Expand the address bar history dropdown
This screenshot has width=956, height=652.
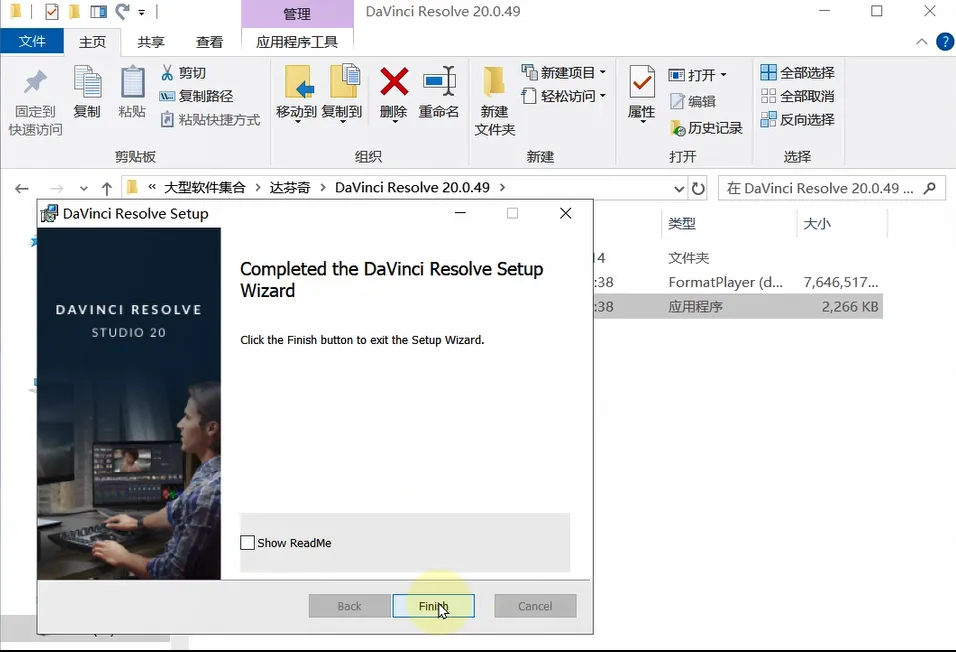coord(679,188)
